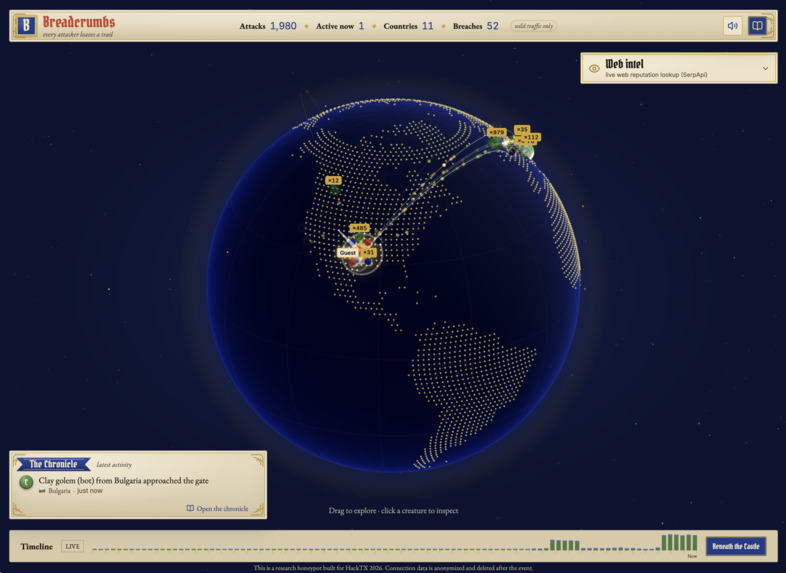The width and height of the screenshot is (786, 573).
Task: Click the Breadcrumbs B logo icon
Action: [26, 26]
